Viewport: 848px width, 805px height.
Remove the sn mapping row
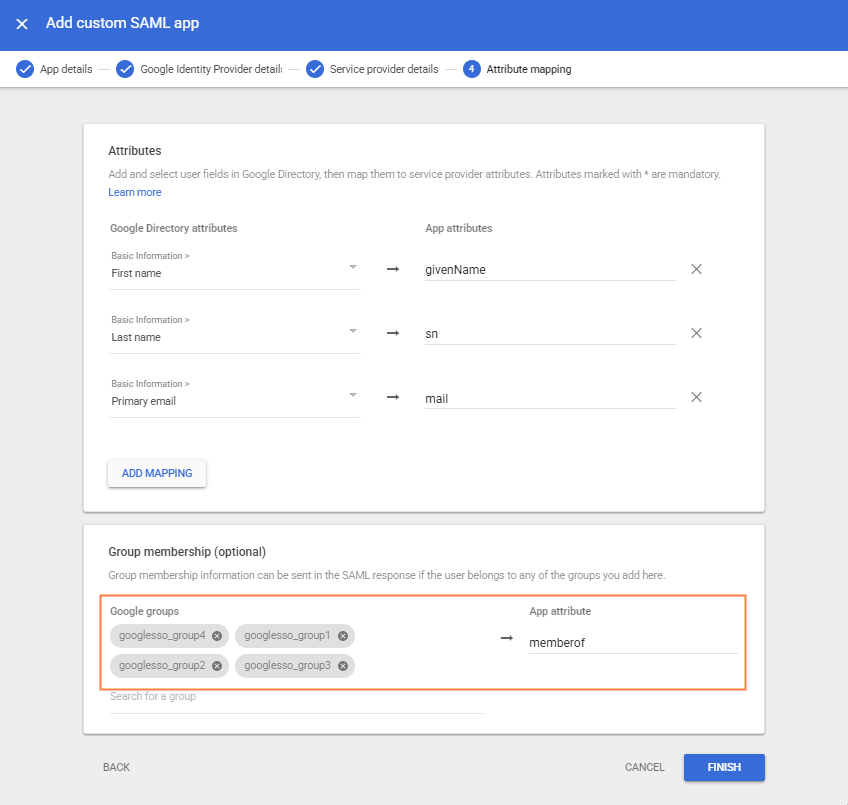[696, 333]
